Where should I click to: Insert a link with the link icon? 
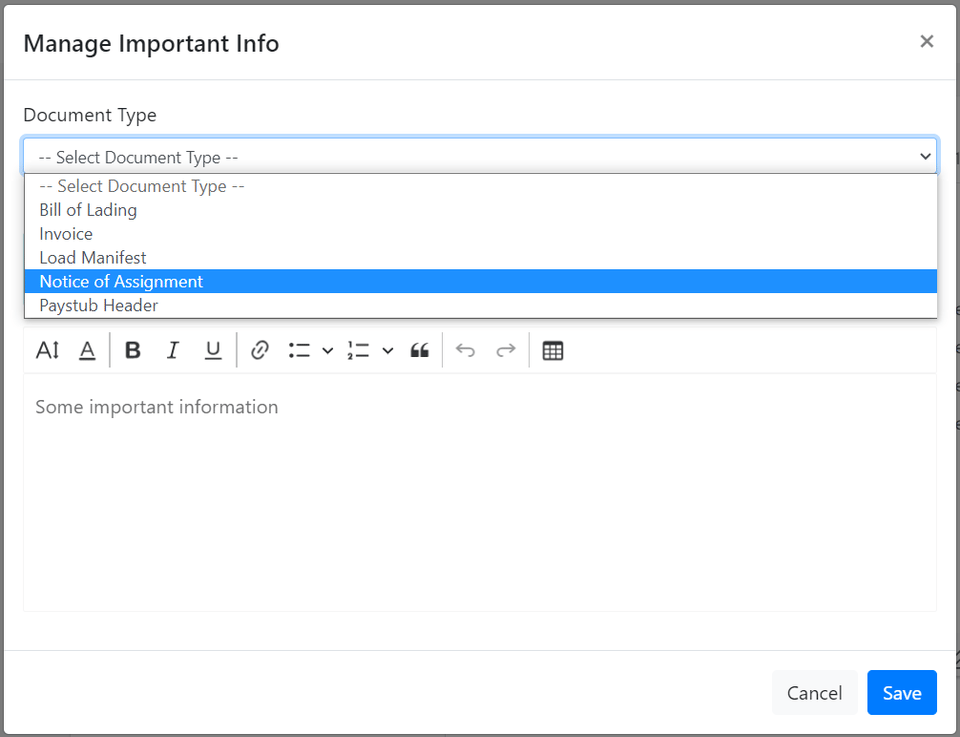[260, 350]
